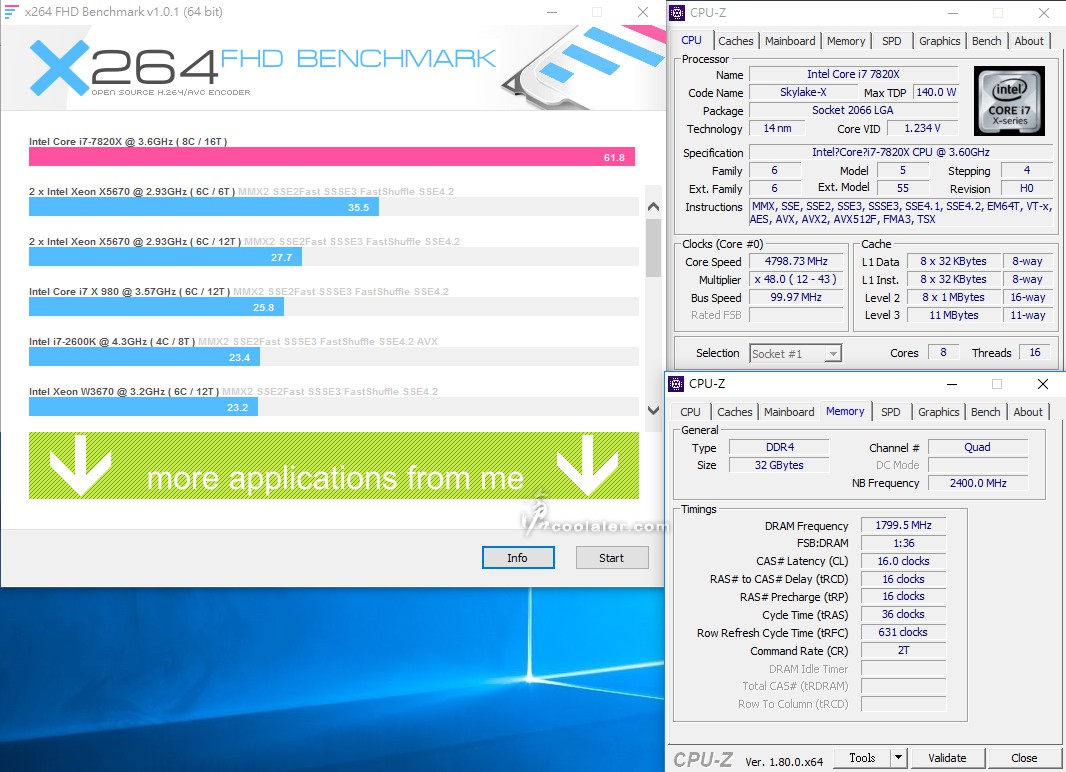Click the i7-2600K 23.4 result bar
Screen dimensions: 1066x772
pos(144,357)
